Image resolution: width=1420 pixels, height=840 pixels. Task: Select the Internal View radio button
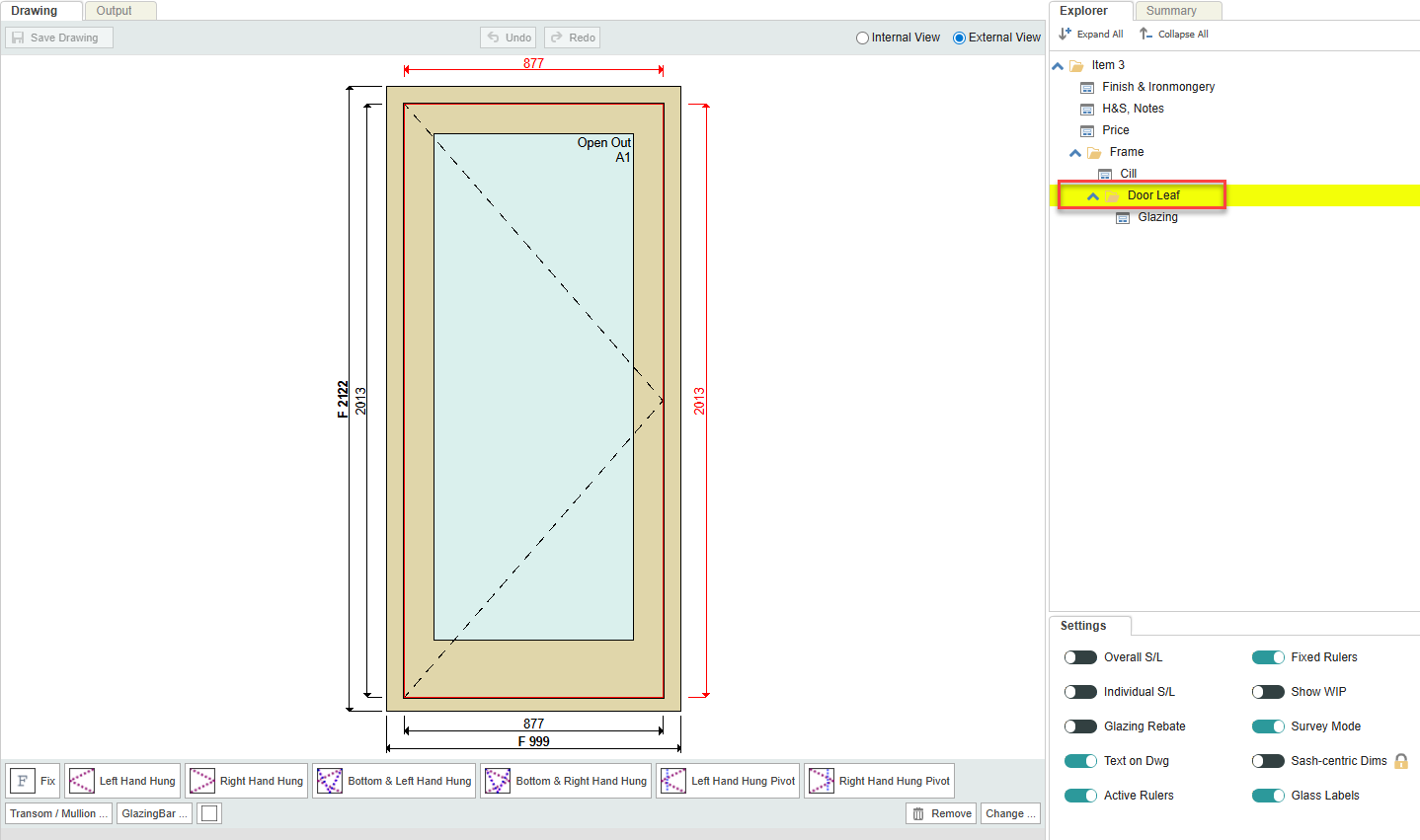862,38
